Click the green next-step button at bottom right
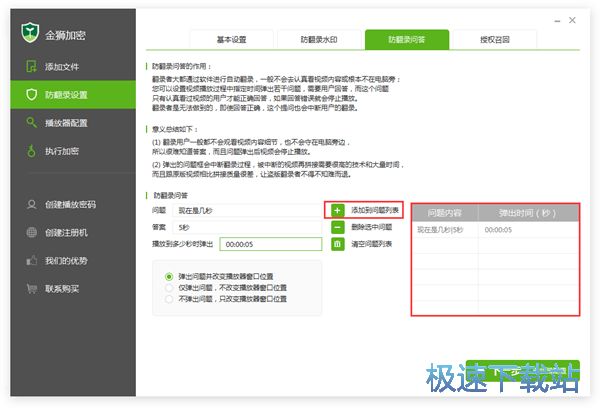 coord(523,371)
